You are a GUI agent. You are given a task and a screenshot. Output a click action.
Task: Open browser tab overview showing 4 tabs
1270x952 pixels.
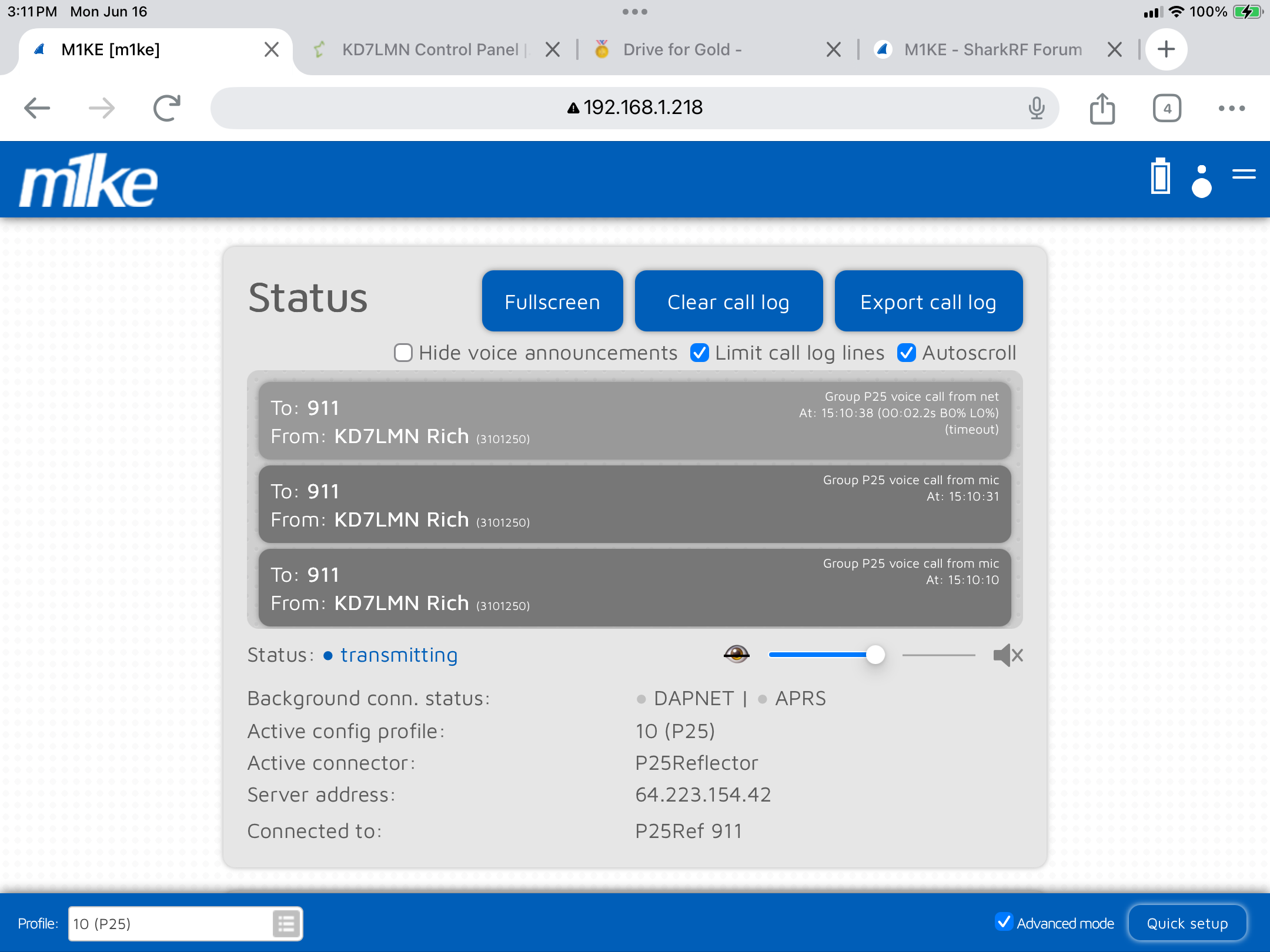[1167, 108]
